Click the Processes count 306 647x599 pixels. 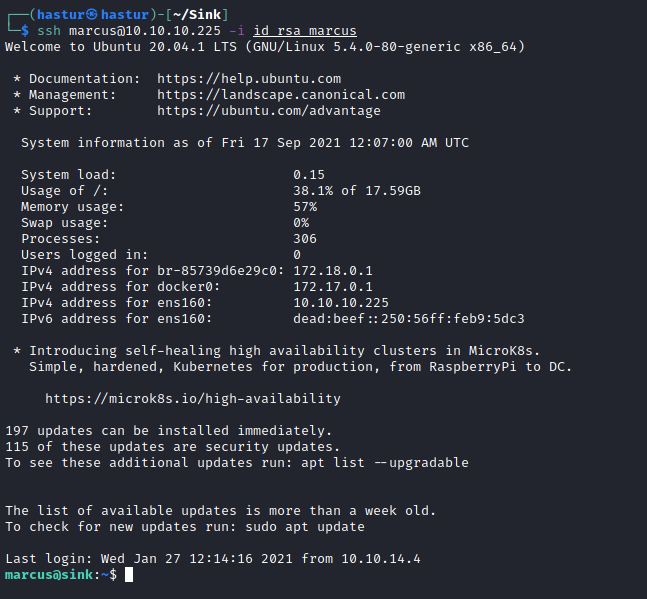coord(305,239)
